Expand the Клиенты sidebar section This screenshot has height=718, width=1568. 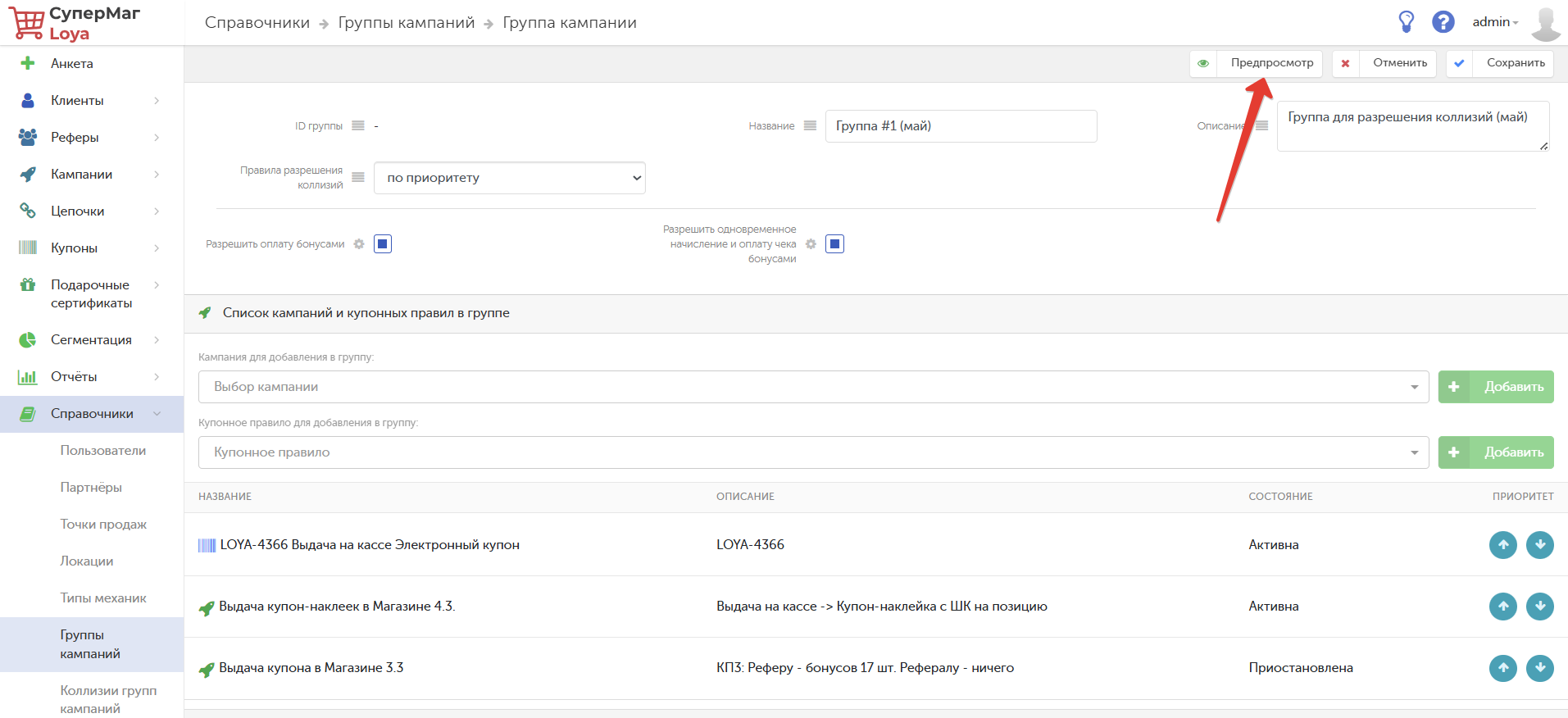click(x=157, y=100)
